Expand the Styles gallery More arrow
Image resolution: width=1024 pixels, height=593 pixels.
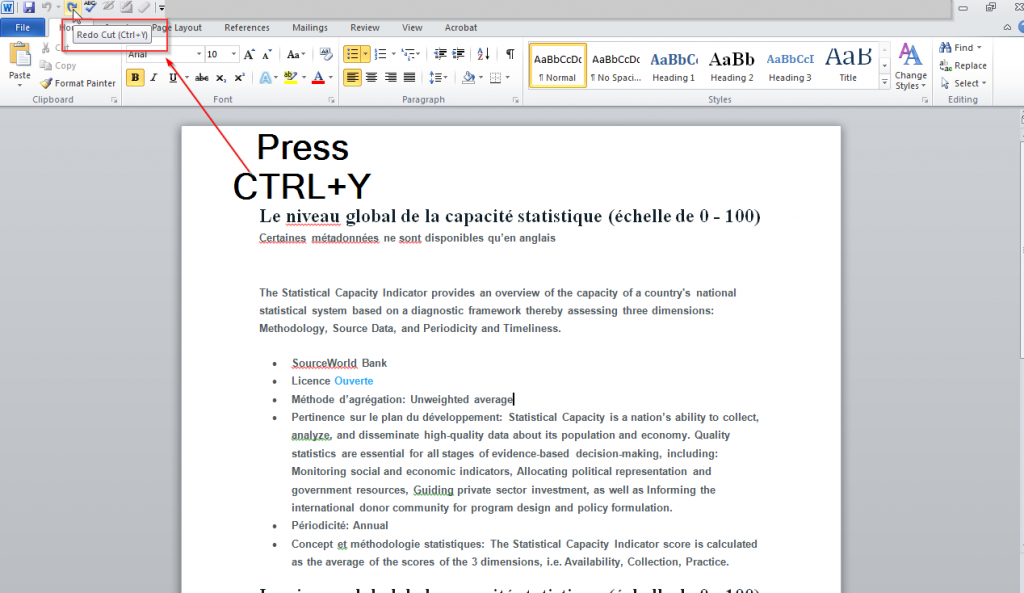[x=885, y=82]
